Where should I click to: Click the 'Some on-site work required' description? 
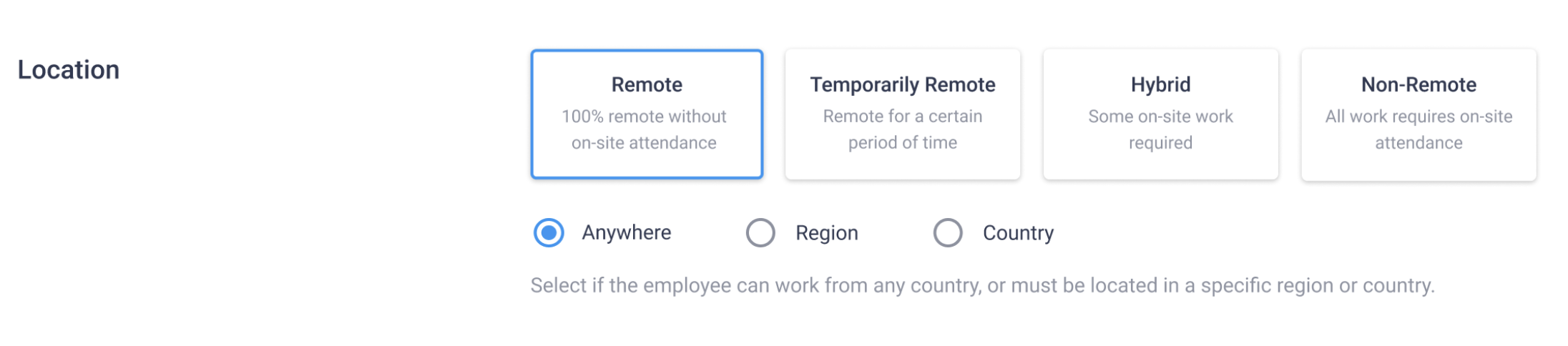(1160, 129)
